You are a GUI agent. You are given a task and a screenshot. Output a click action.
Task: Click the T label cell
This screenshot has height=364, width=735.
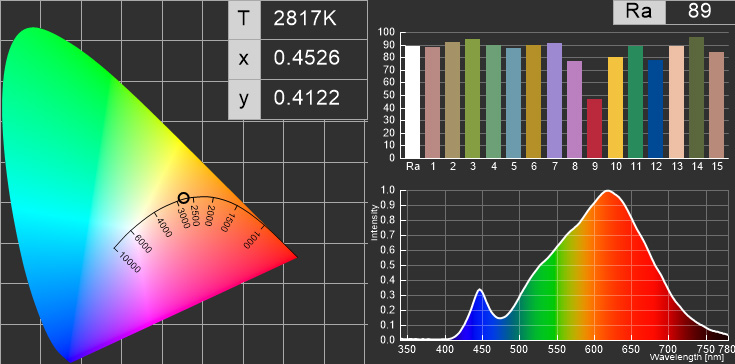click(244, 19)
